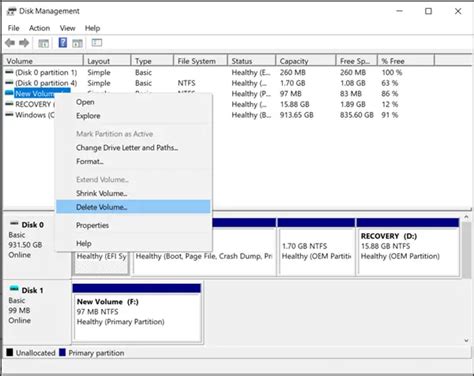The image size is (474, 376).
Task: Click the 835.60 GB free space cell
Action: (357, 115)
